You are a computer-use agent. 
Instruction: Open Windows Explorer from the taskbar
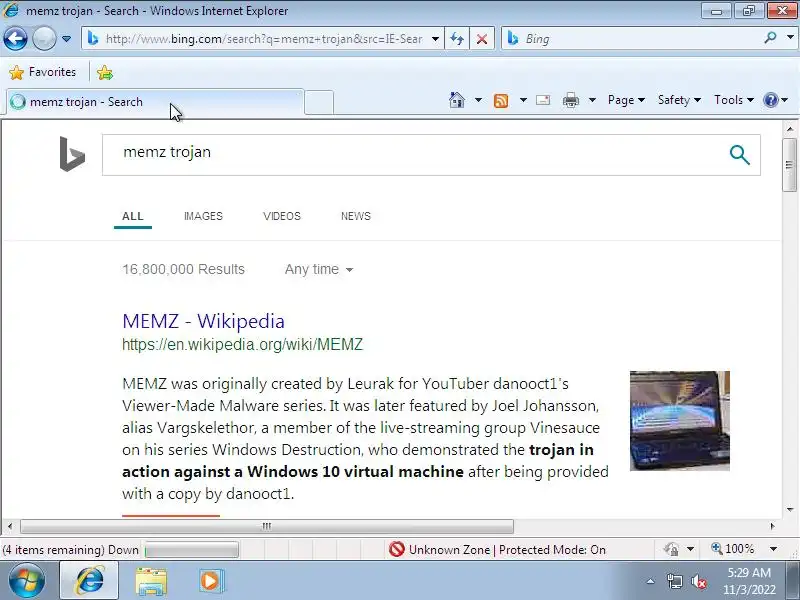pyautogui.click(x=151, y=581)
